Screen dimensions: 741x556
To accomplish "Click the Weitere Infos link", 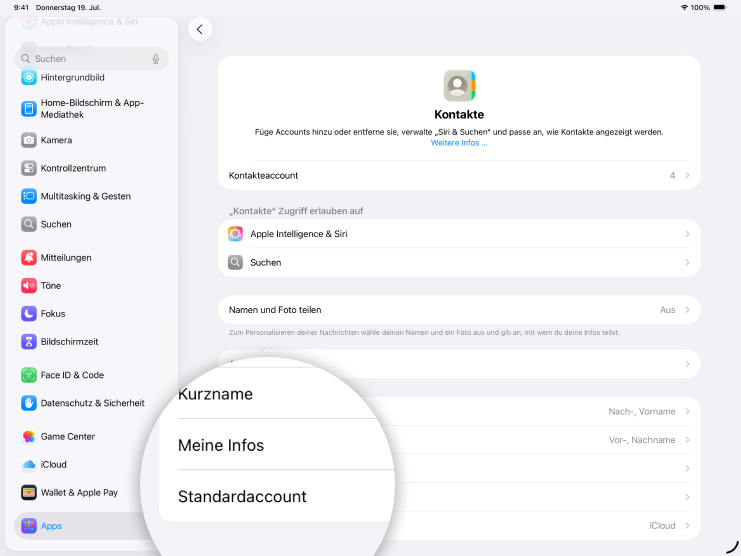I will coord(459,143).
